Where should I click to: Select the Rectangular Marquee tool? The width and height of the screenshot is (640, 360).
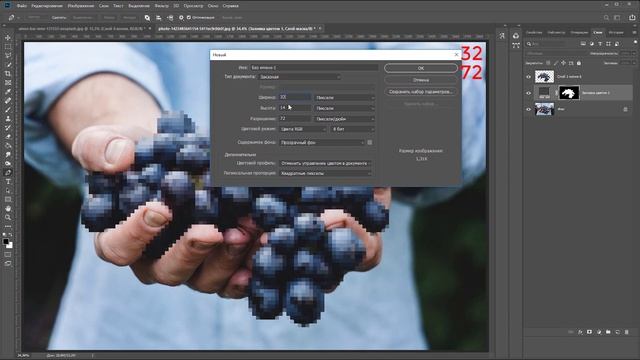tap(8, 47)
